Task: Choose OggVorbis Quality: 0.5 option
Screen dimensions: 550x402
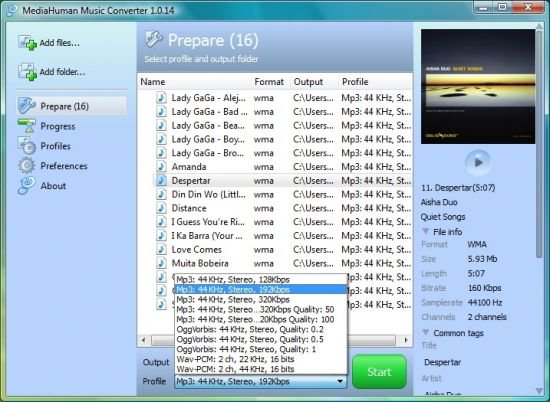Action: pyautogui.click(x=261, y=339)
